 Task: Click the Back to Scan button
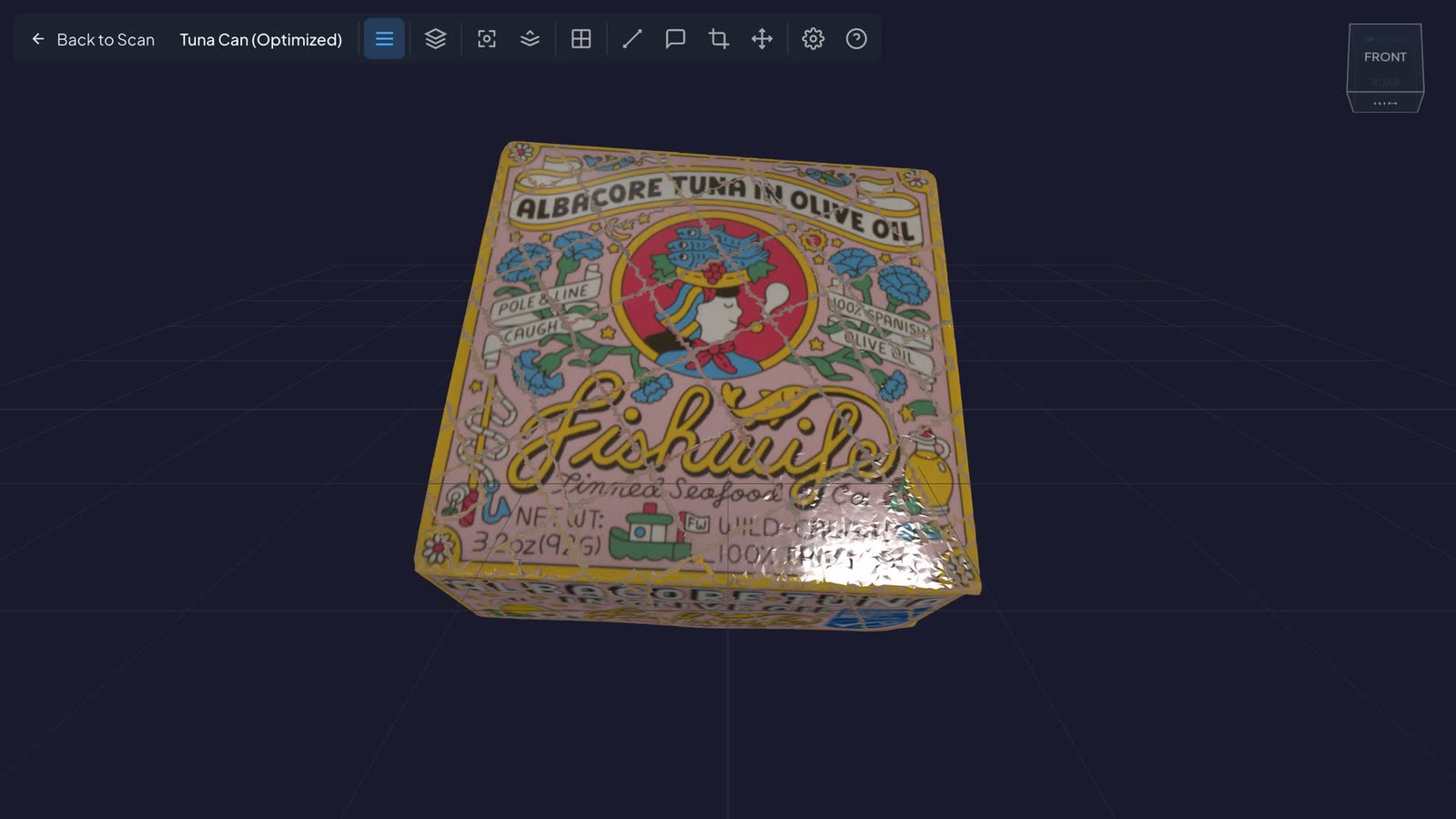92,39
